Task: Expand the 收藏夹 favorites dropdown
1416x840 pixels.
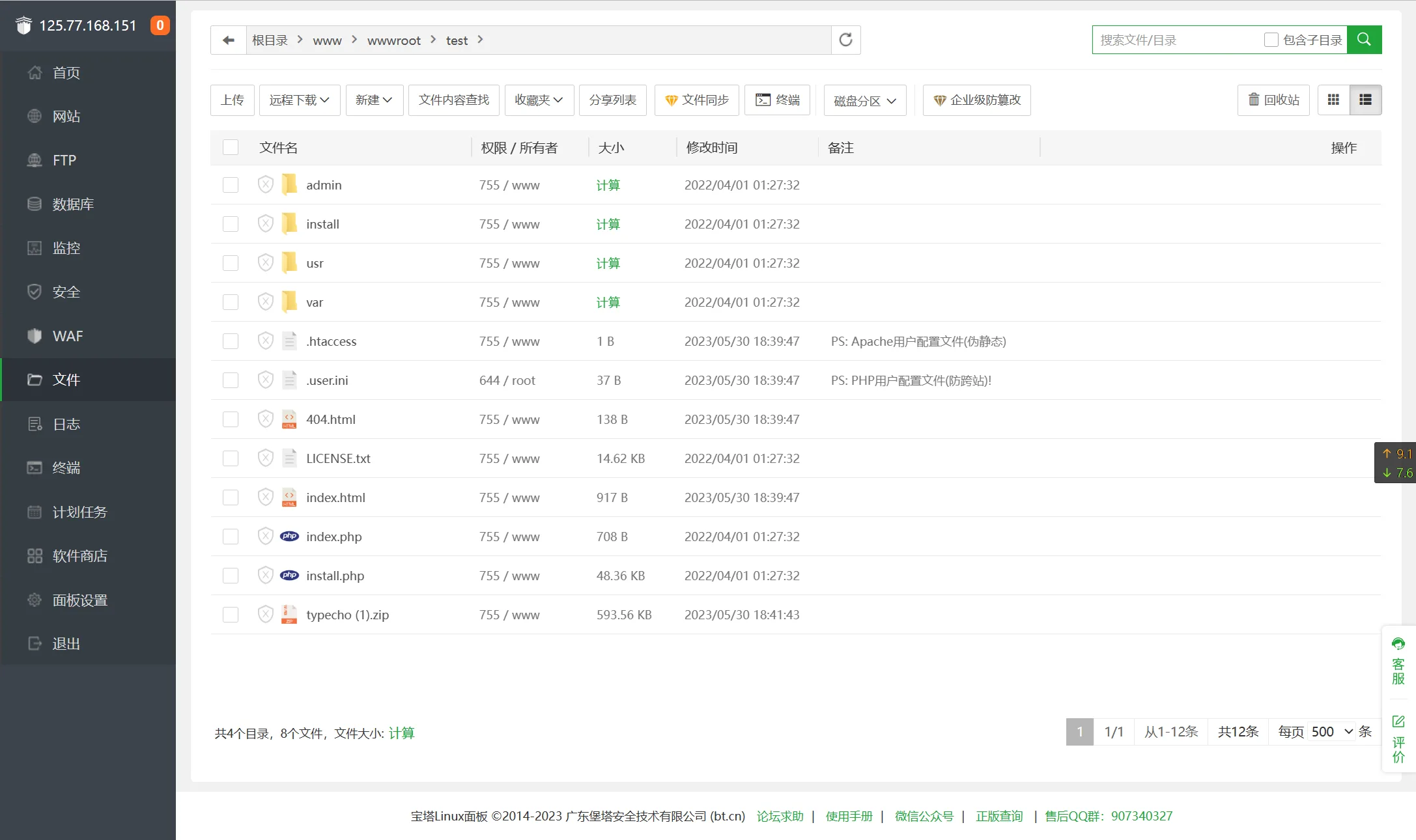Action: click(x=539, y=100)
